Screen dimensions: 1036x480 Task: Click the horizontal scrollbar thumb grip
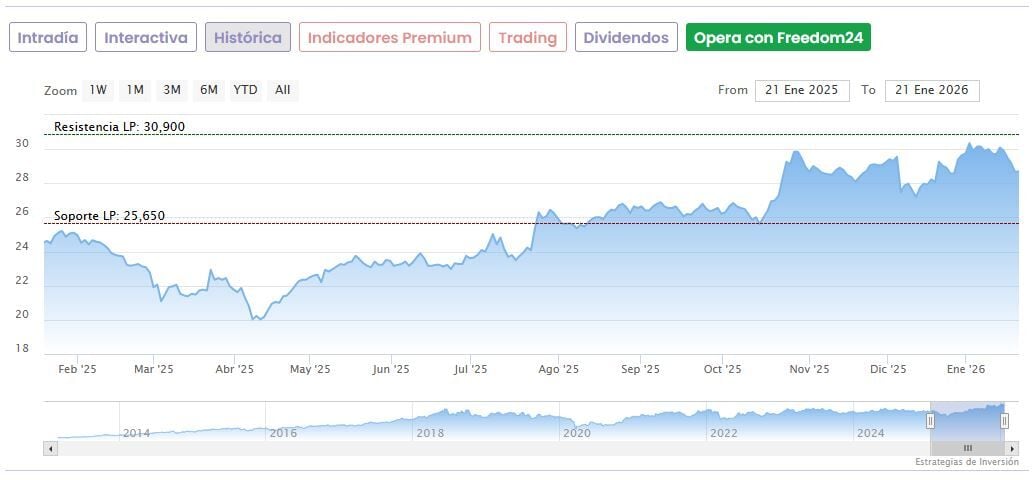[967, 449]
